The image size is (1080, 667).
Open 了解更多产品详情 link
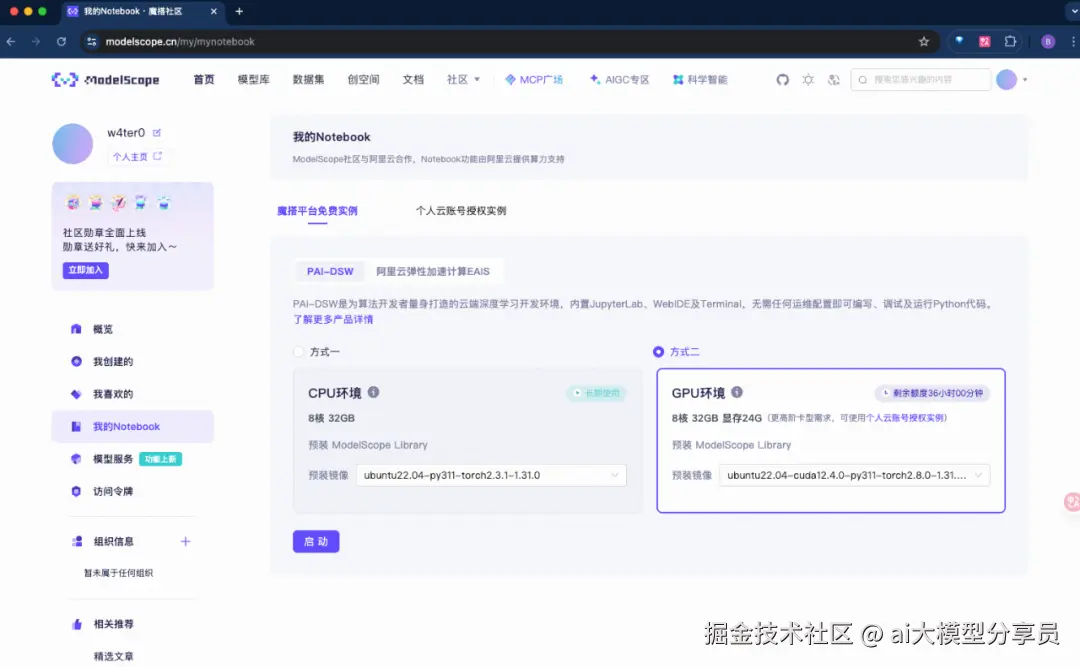point(333,320)
